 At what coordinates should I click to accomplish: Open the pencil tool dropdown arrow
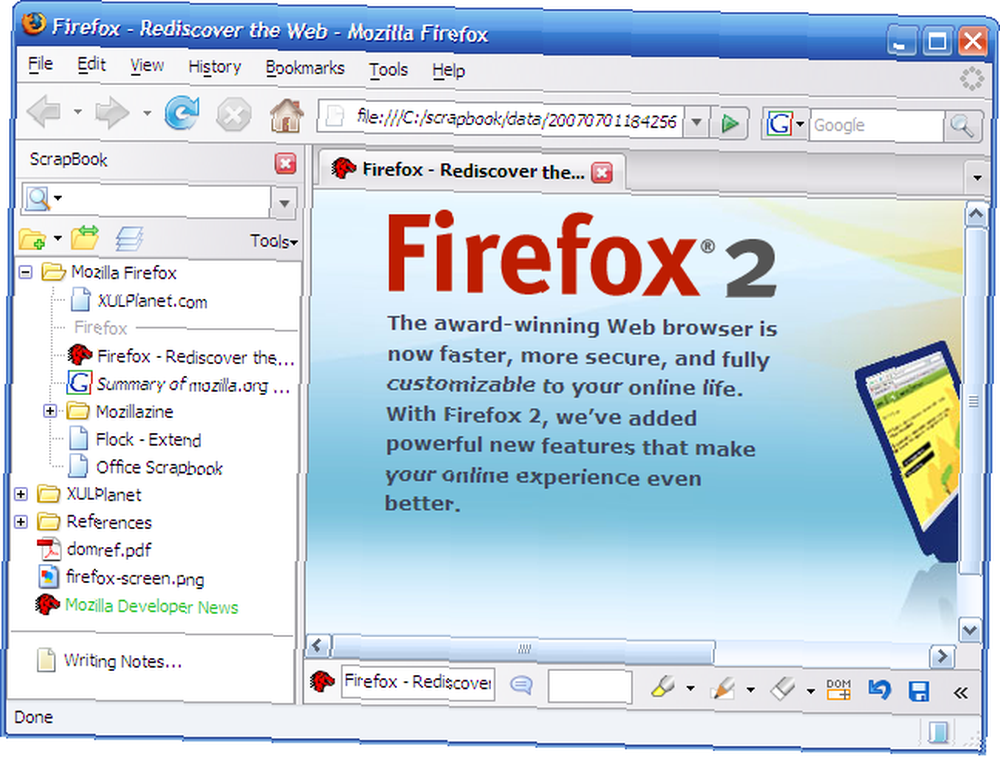click(750, 689)
